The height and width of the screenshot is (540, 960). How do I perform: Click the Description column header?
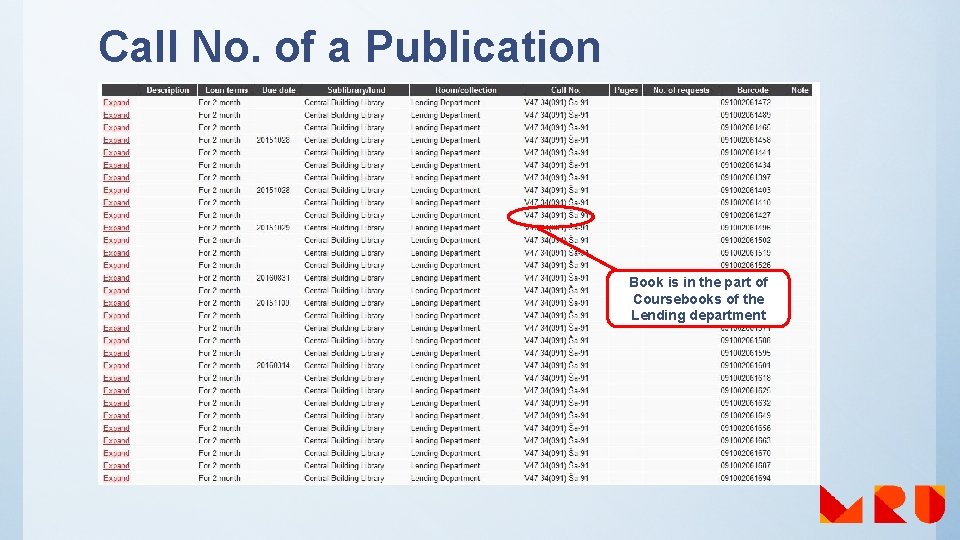(168, 90)
